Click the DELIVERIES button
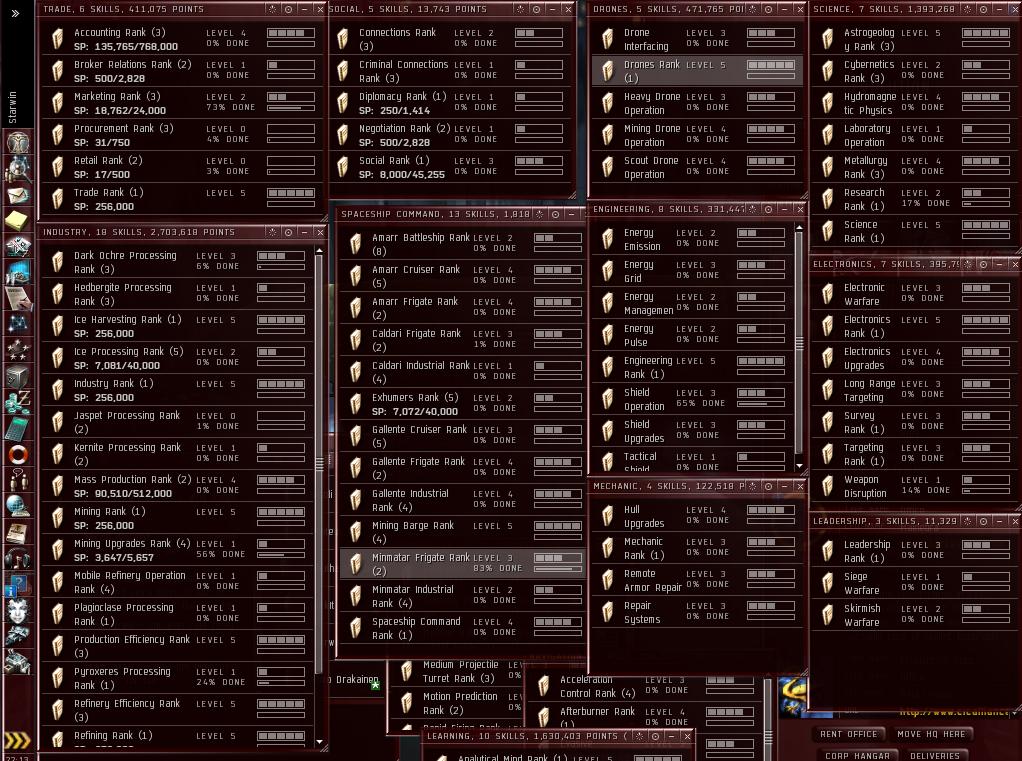 (x=935, y=756)
